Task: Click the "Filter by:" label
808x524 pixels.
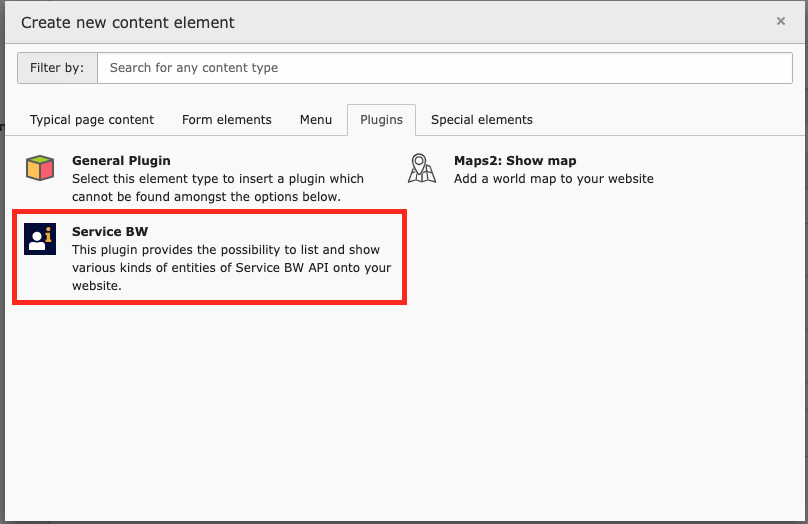Action: [x=57, y=68]
